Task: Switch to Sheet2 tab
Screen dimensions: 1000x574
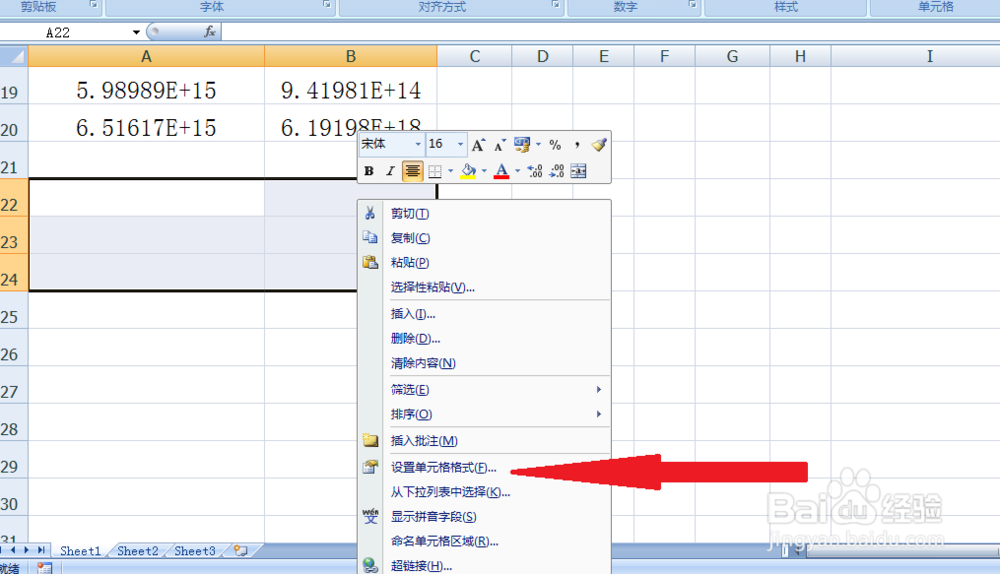Action: pos(137,550)
